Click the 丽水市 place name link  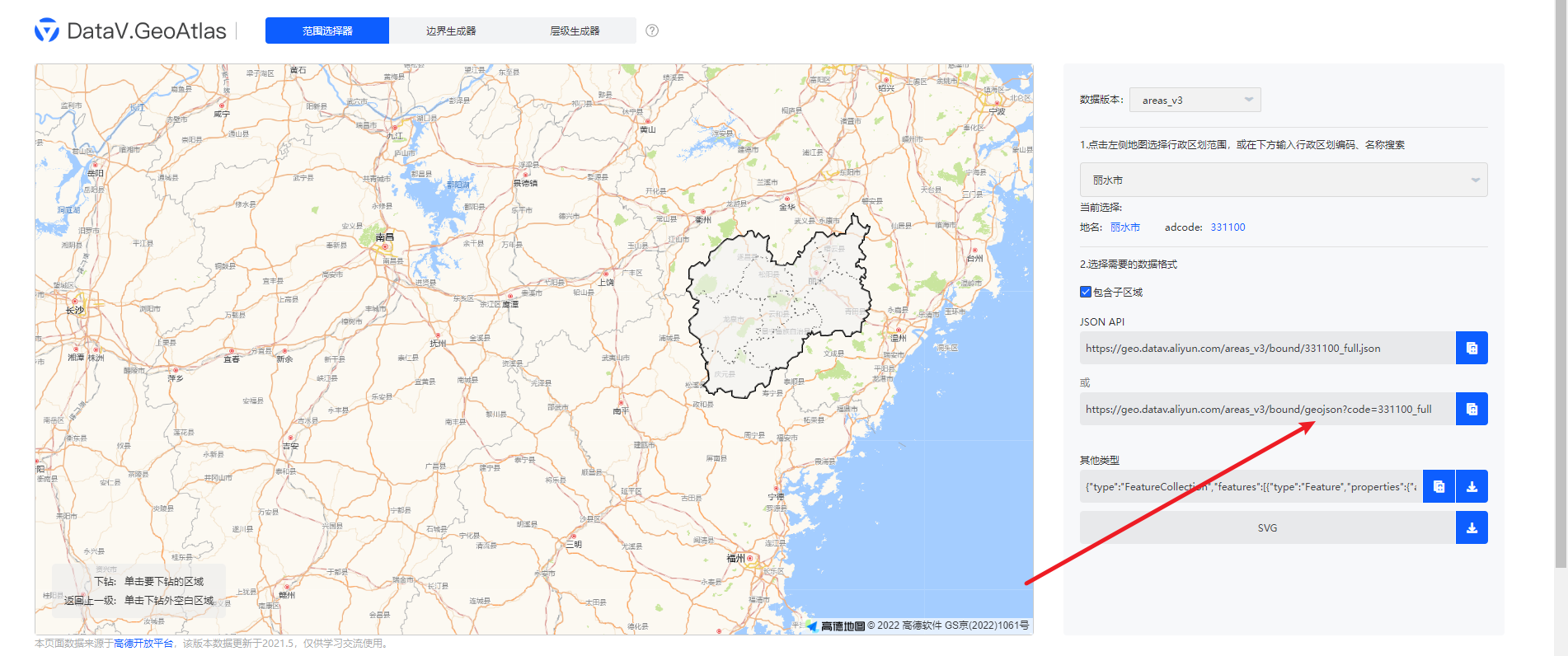[1125, 227]
